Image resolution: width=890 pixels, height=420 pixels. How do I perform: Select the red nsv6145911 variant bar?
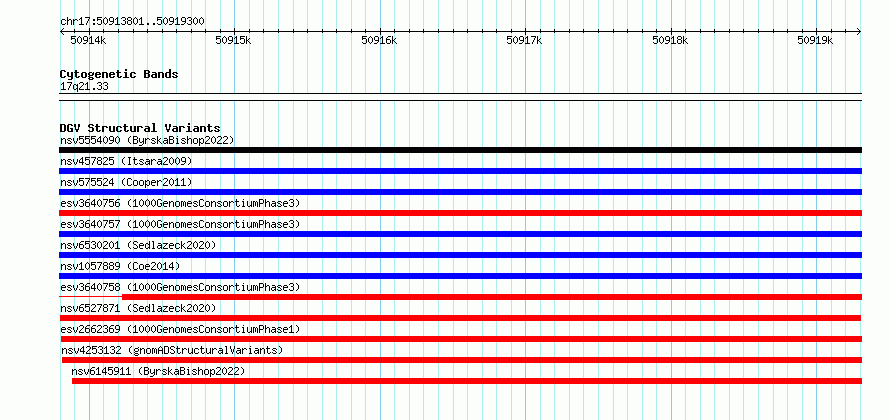pos(467,381)
